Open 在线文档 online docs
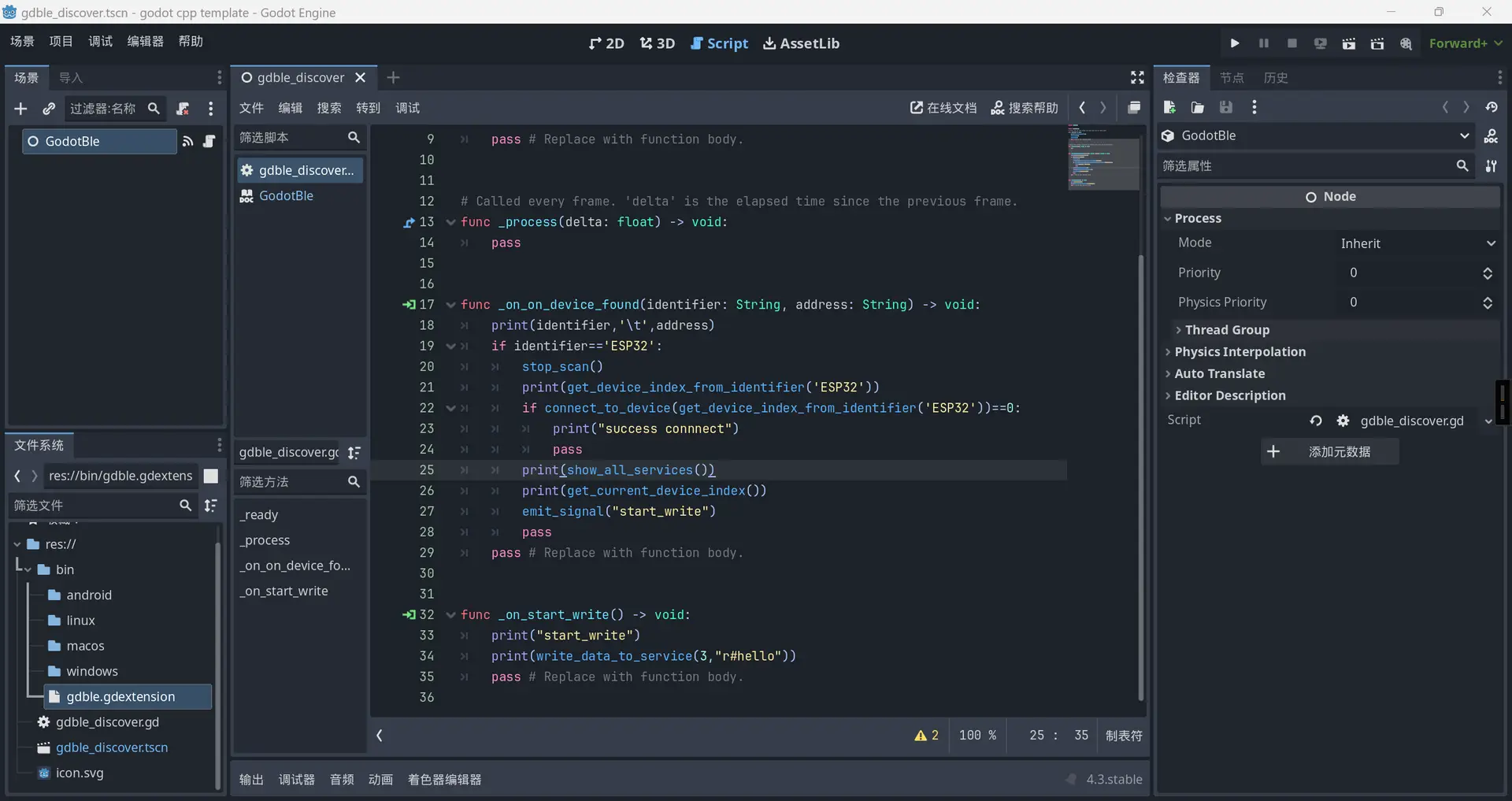This screenshot has width=1512, height=801. [x=943, y=108]
